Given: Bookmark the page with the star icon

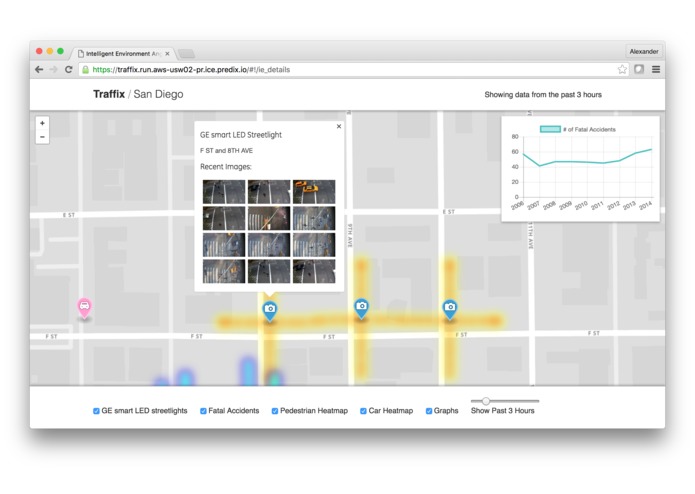Looking at the screenshot, I should pos(622,69).
